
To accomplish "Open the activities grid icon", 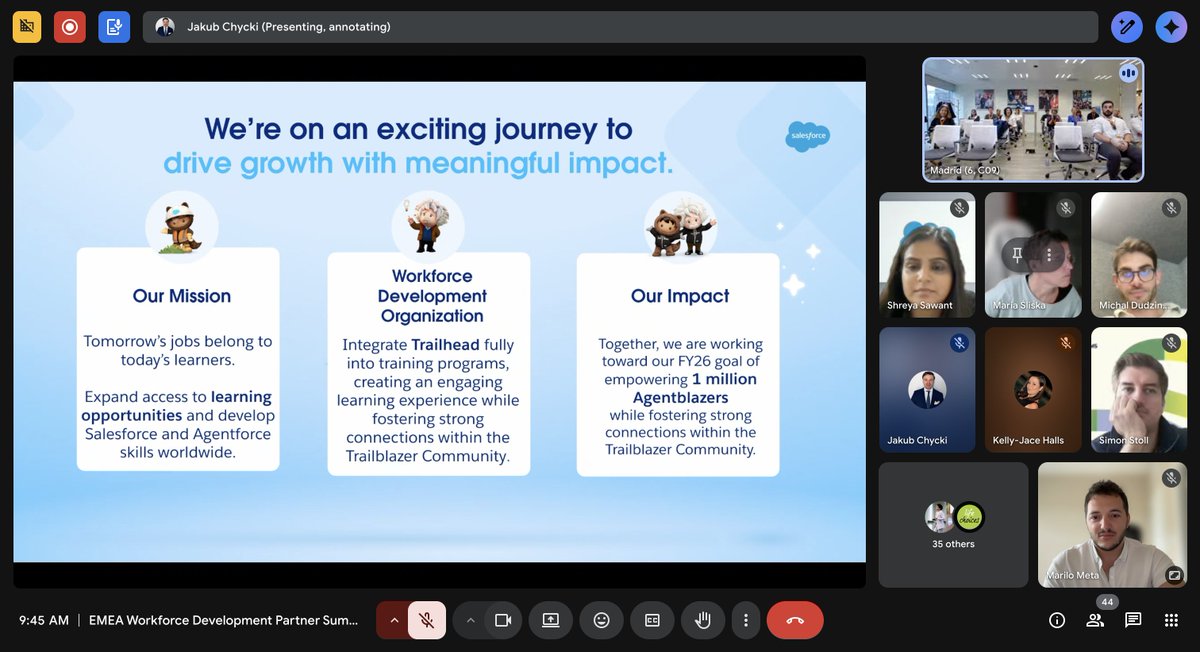I will click(x=1171, y=620).
